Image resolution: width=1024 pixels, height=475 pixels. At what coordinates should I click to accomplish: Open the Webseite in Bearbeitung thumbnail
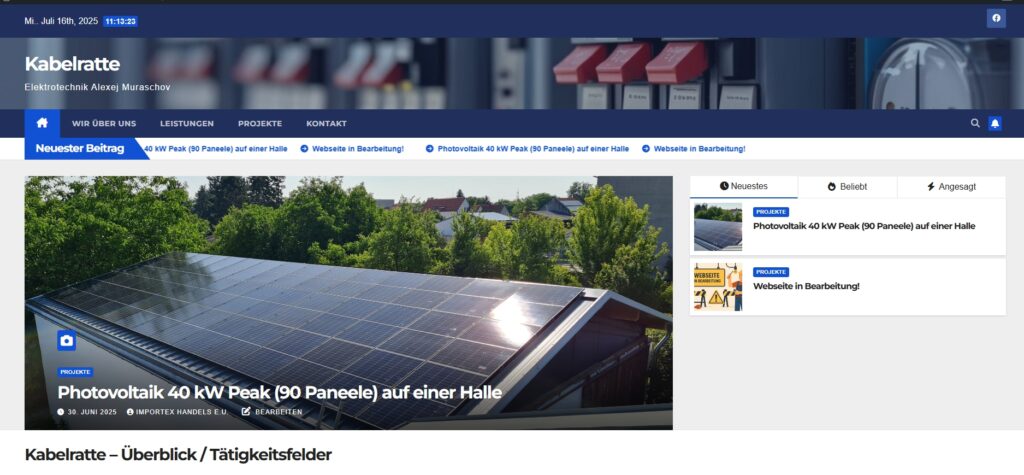[x=718, y=287]
